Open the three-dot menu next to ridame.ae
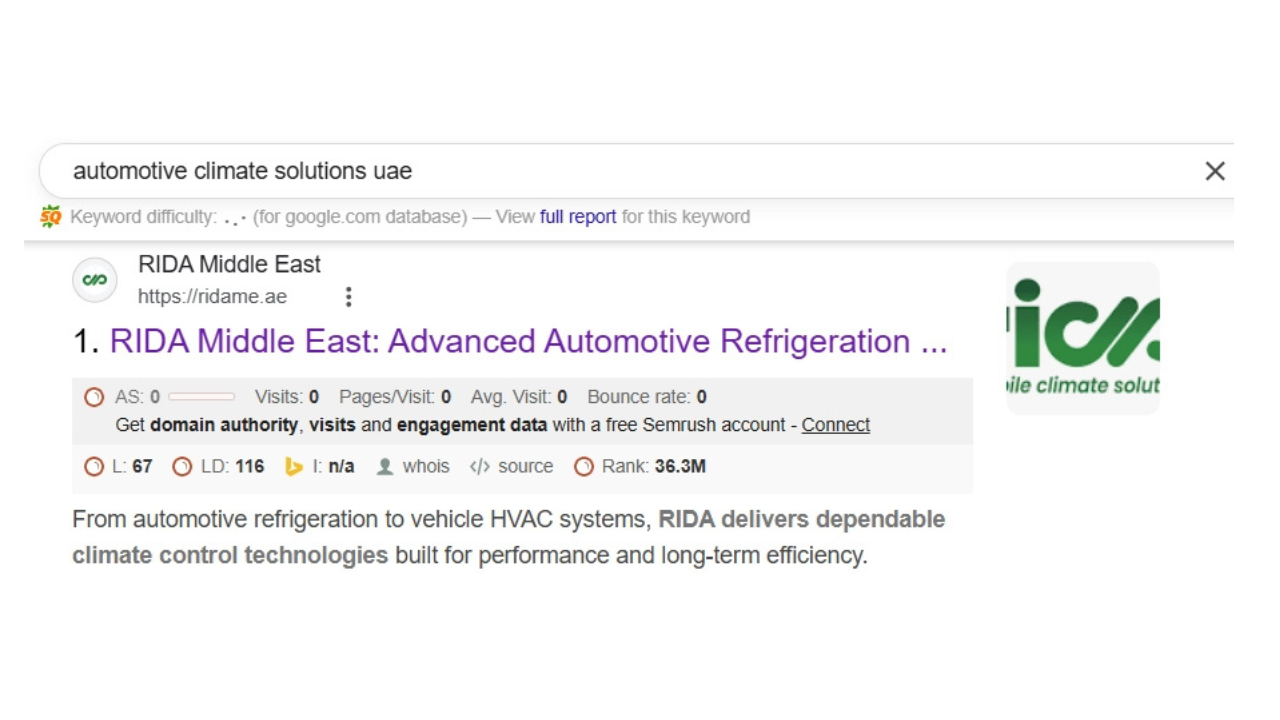Image resolution: width=1280 pixels, height=720 pixels. point(348,297)
